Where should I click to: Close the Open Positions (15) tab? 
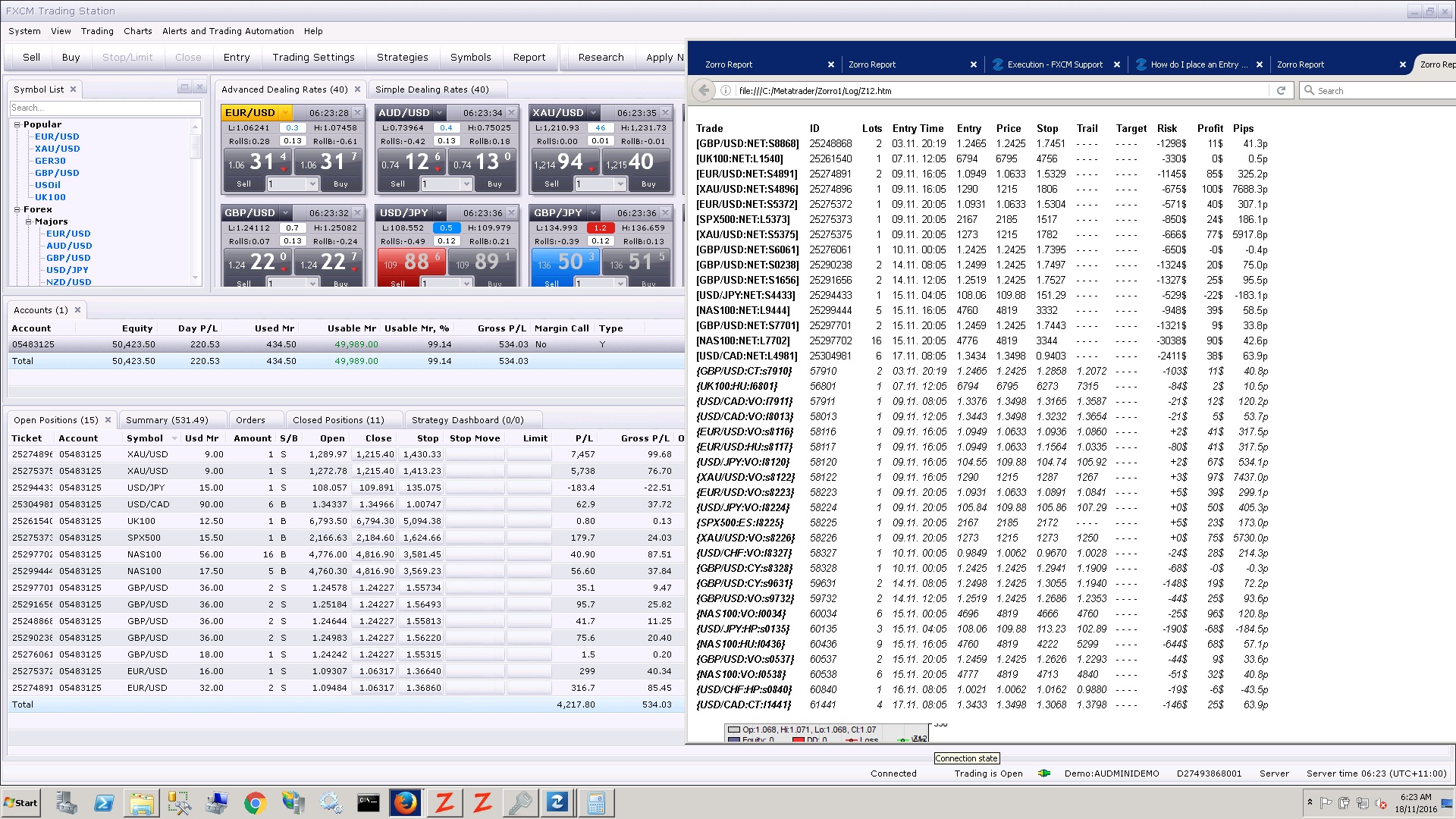pos(108,419)
